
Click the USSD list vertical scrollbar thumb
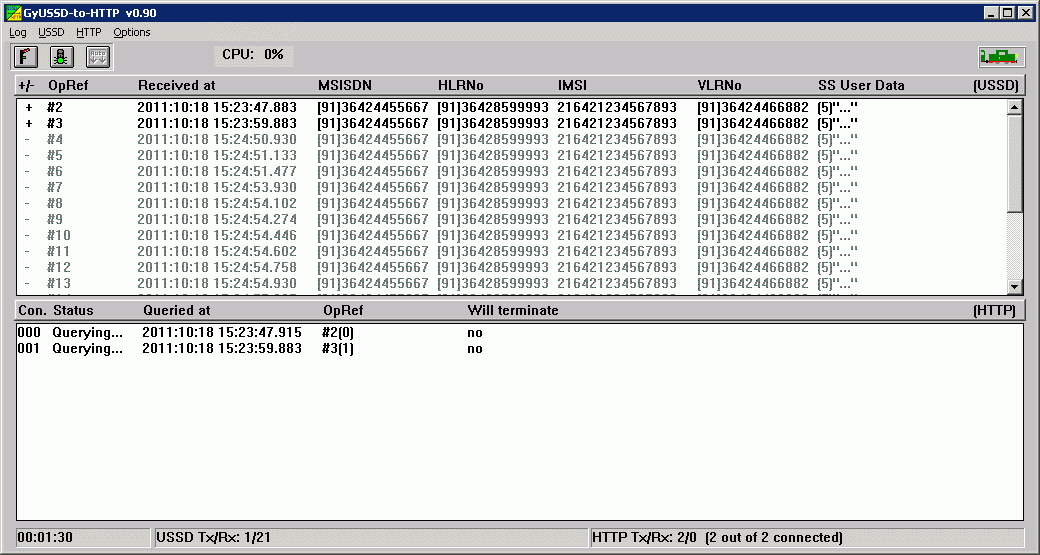click(x=1014, y=162)
